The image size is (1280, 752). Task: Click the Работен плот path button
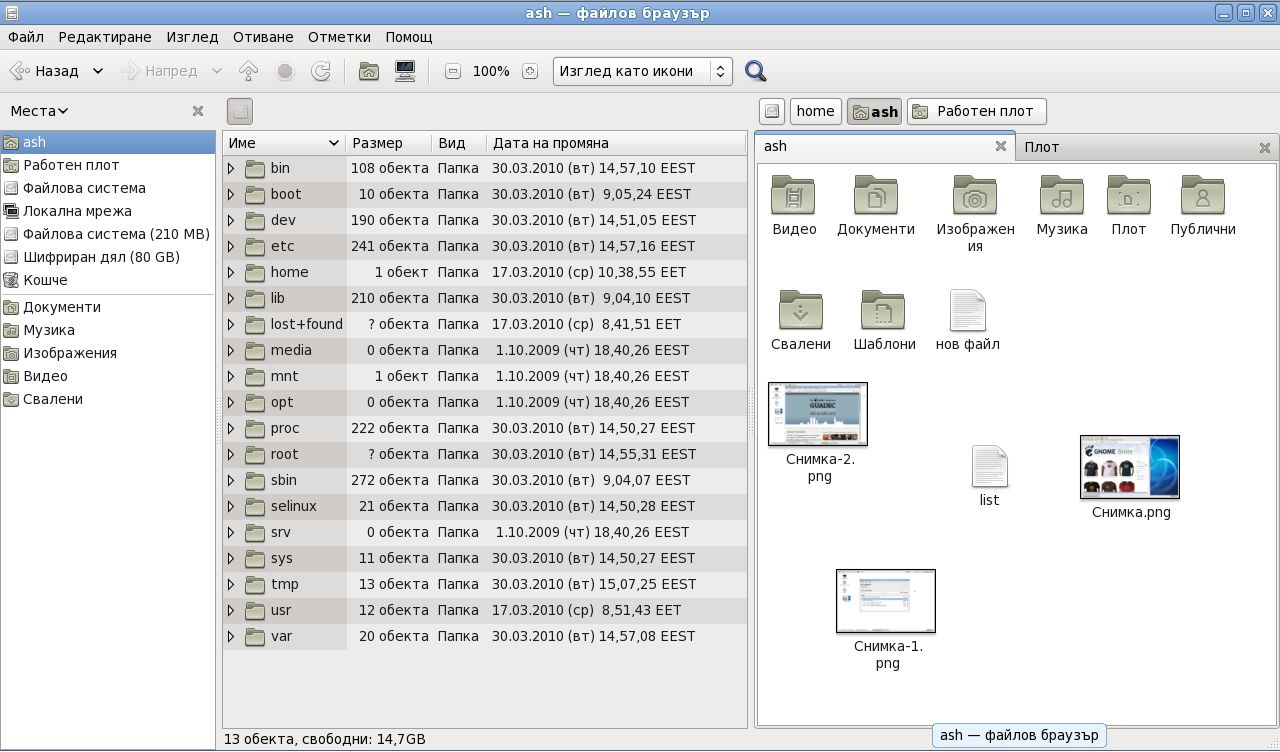[976, 111]
